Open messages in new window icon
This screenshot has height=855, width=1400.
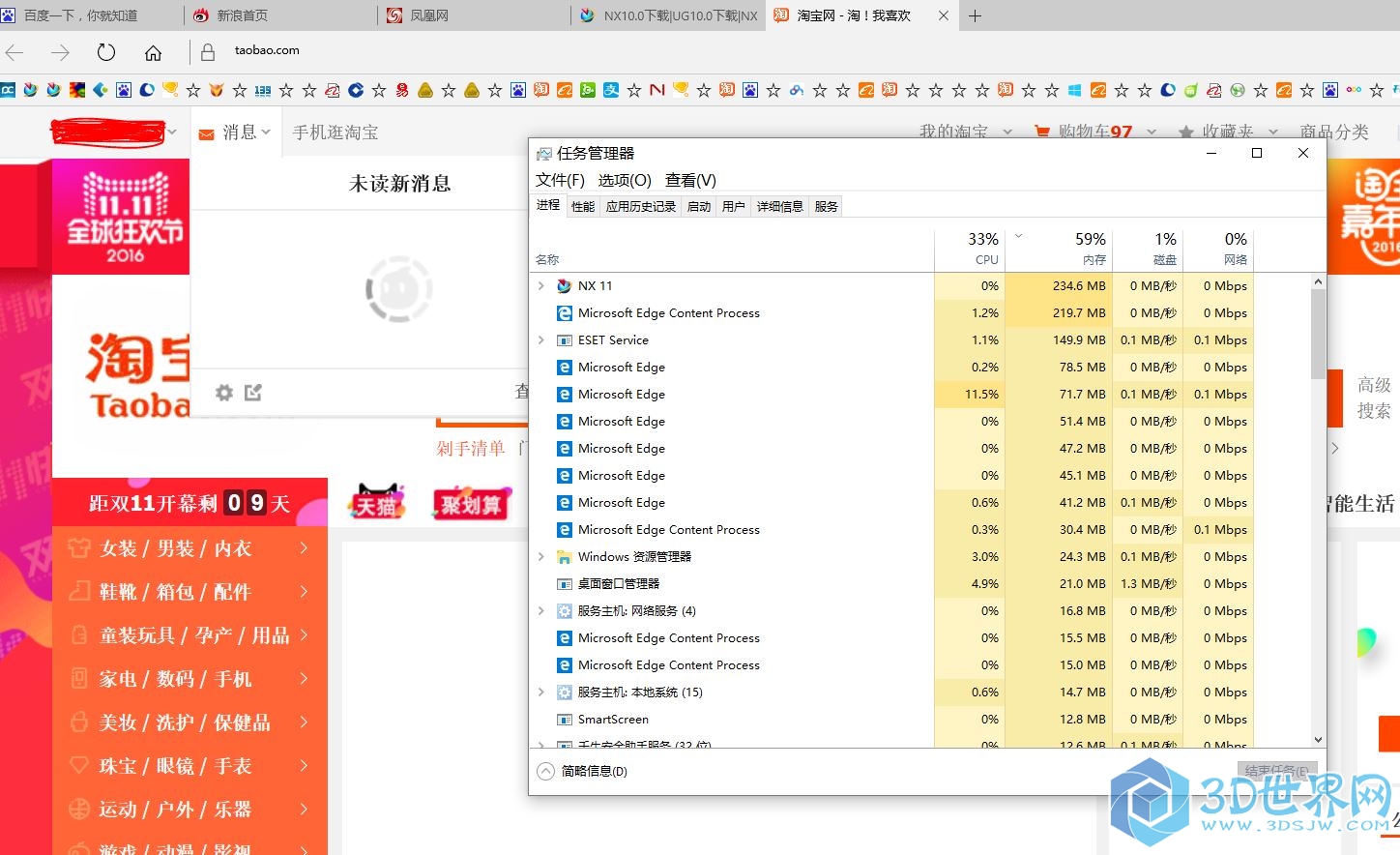[253, 392]
